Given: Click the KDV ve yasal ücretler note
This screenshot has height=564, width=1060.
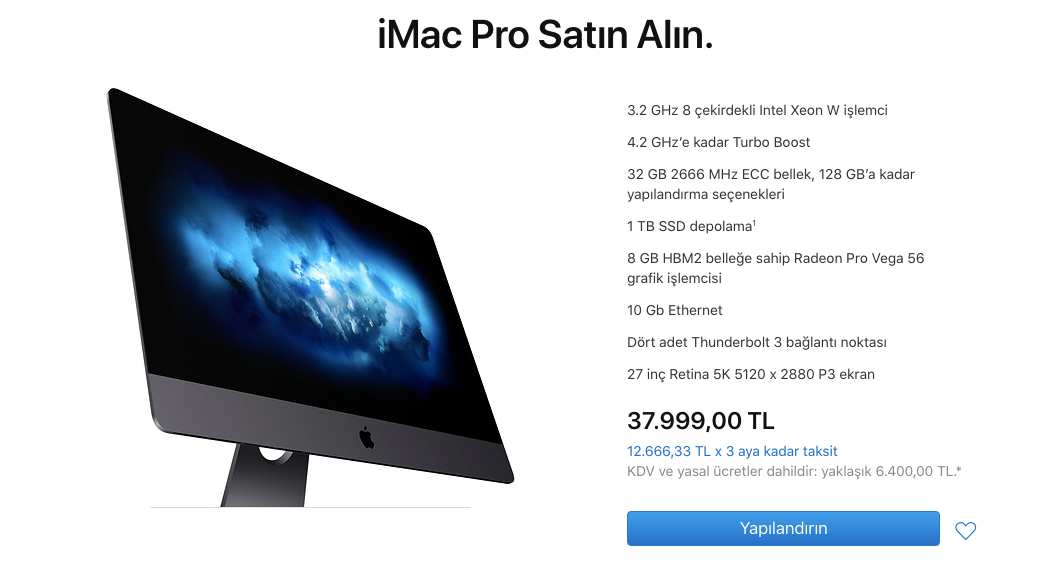Looking at the screenshot, I should (794, 471).
